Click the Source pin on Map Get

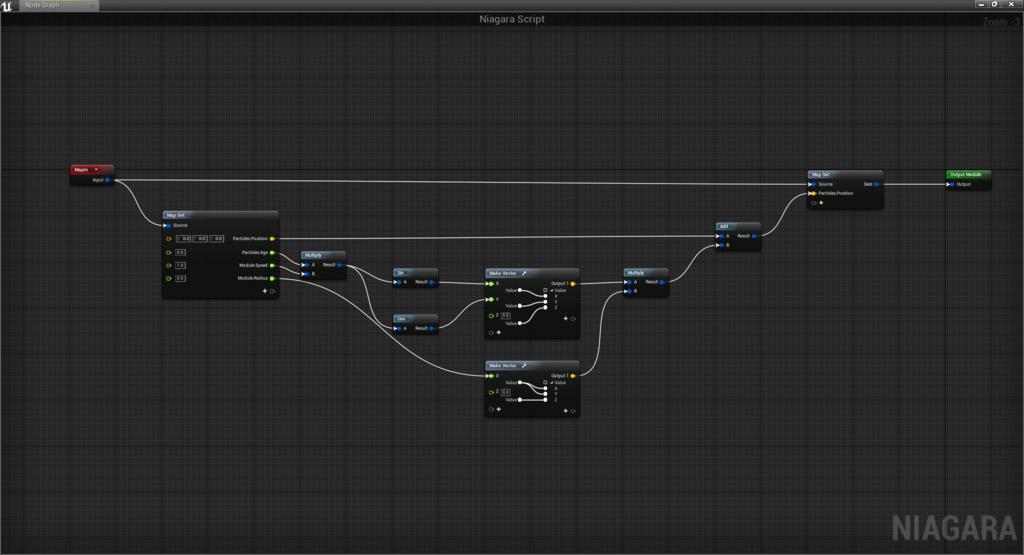pos(167,225)
